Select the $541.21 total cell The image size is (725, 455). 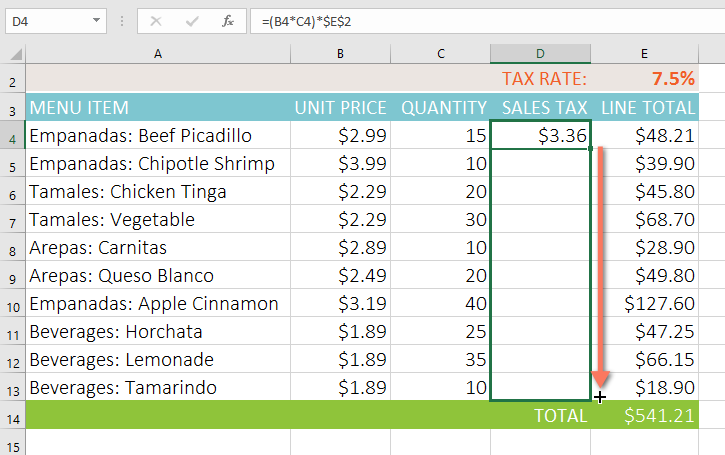645,415
